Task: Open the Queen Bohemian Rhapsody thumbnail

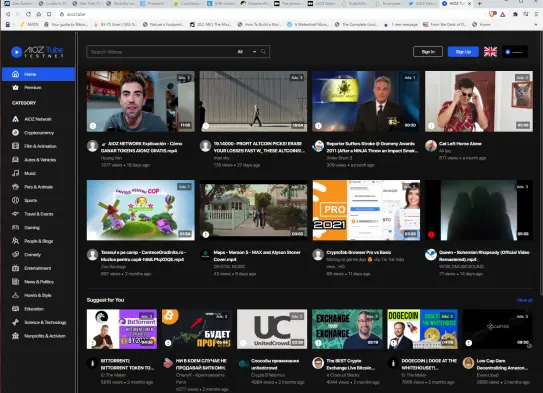Action: click(x=479, y=210)
